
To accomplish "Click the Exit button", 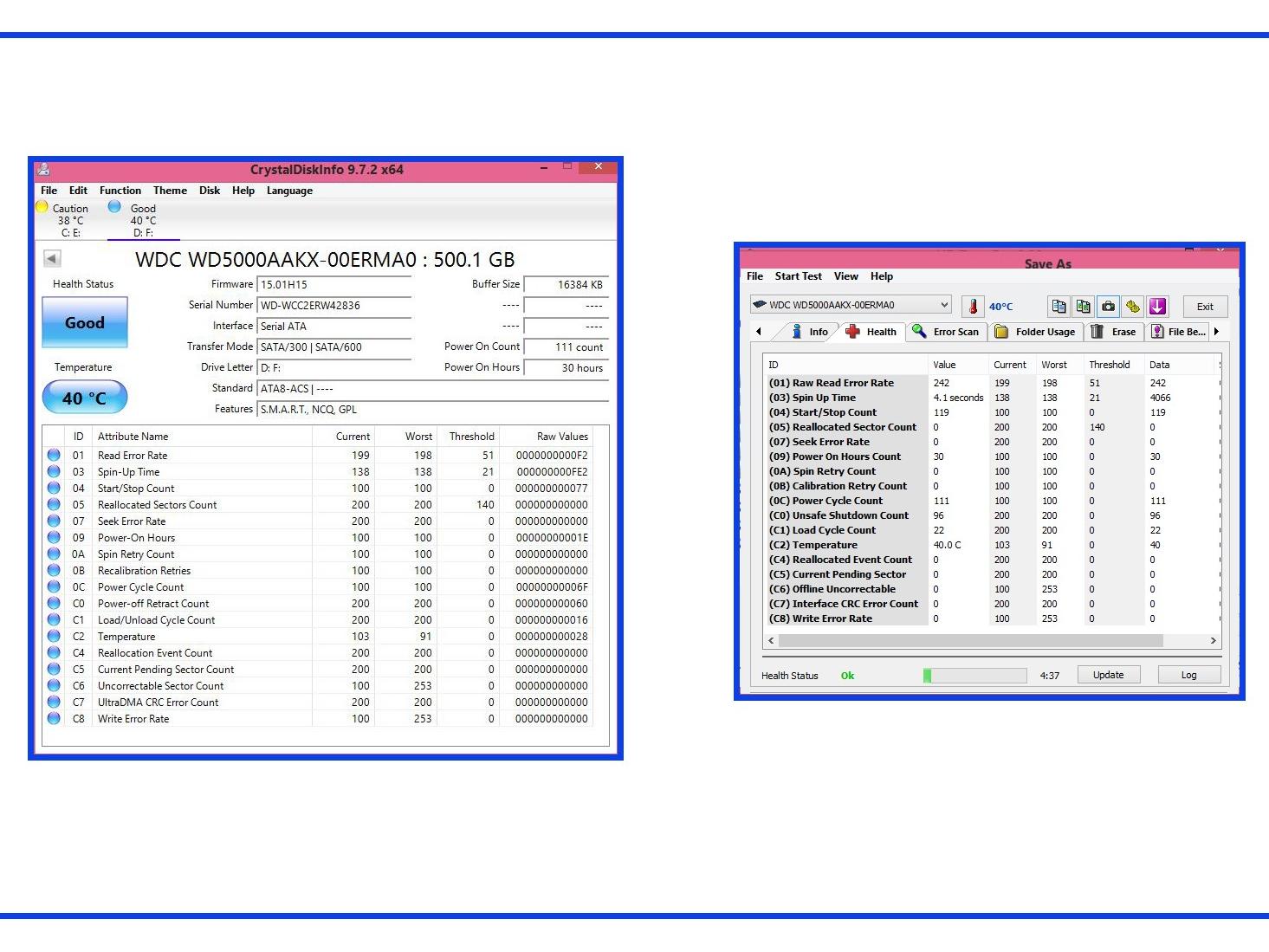I will [1205, 307].
